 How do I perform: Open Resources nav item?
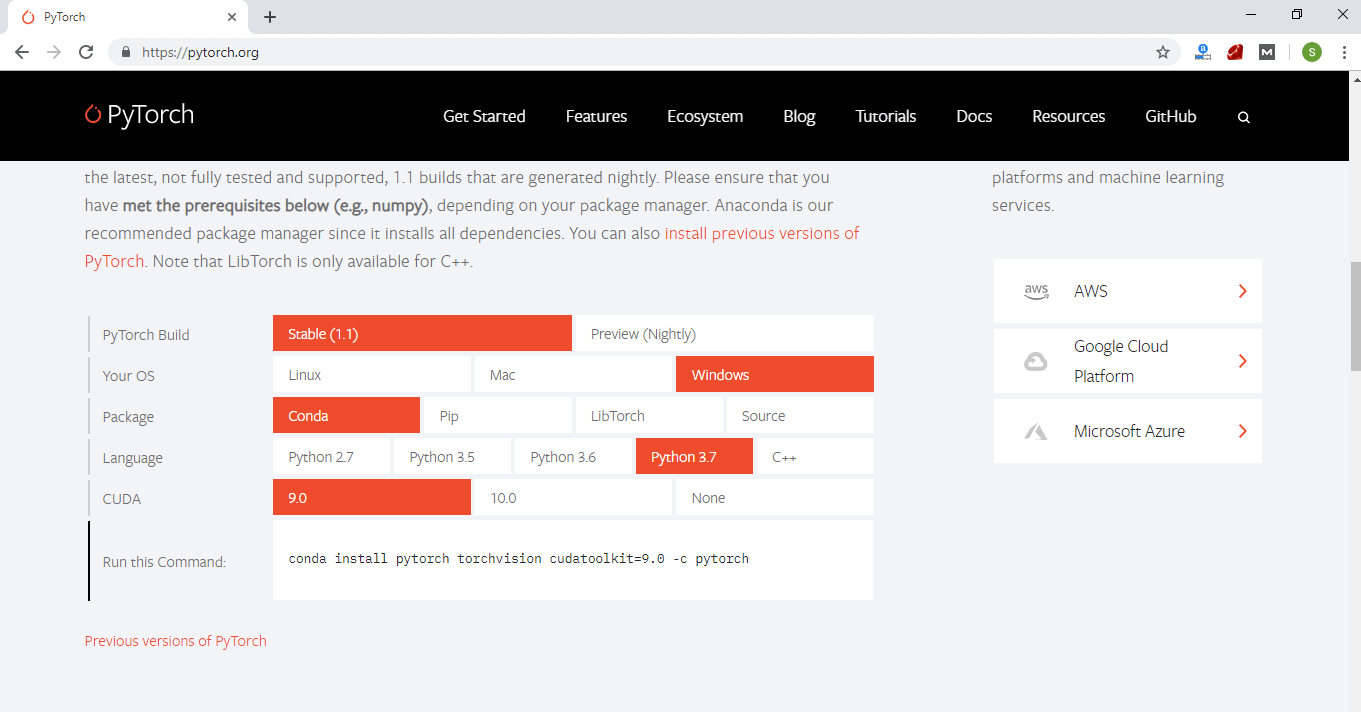tap(1069, 116)
